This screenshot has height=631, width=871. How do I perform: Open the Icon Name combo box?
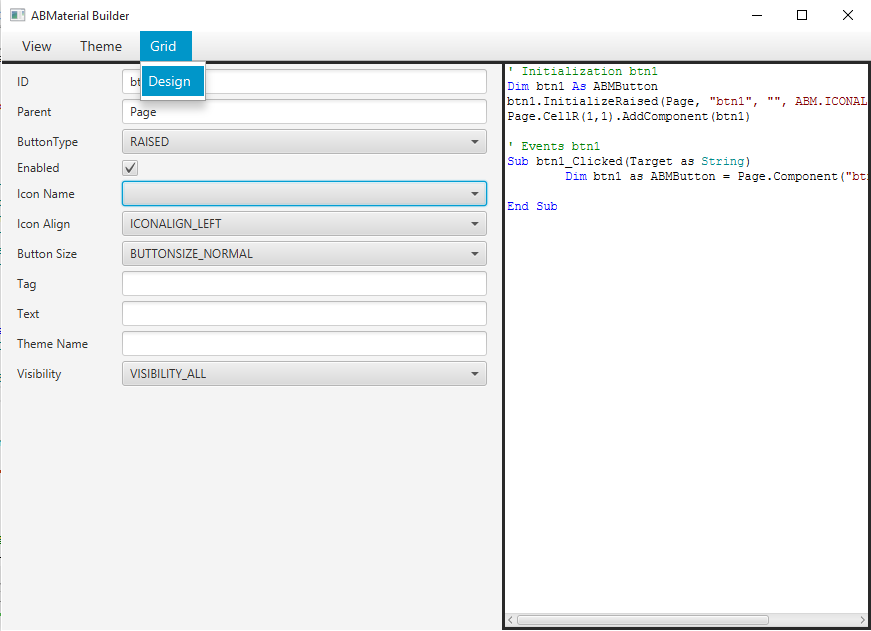pos(304,194)
